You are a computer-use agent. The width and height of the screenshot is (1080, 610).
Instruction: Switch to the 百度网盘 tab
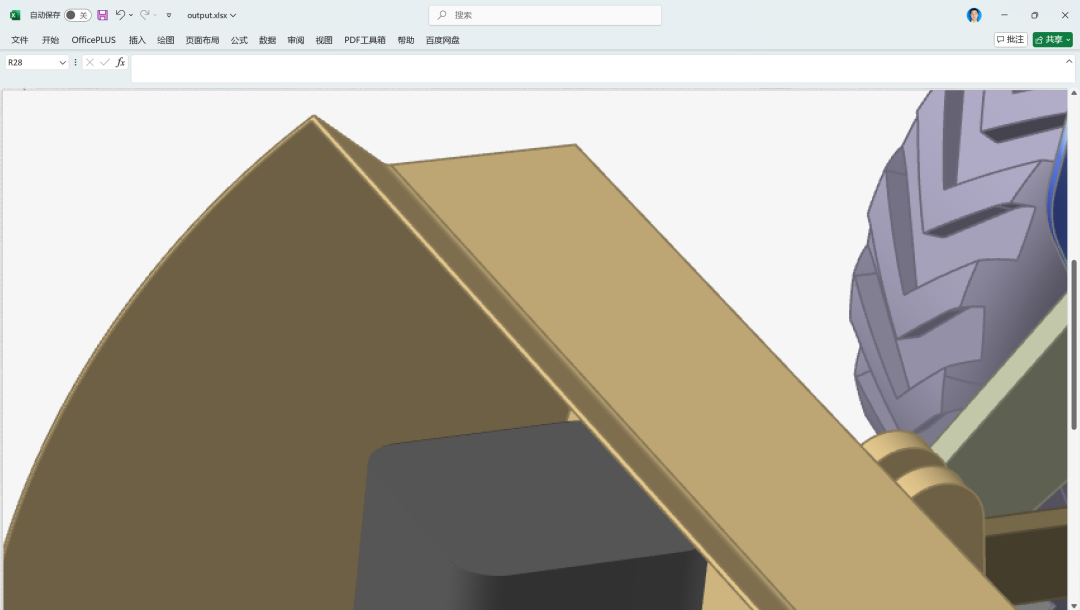442,40
